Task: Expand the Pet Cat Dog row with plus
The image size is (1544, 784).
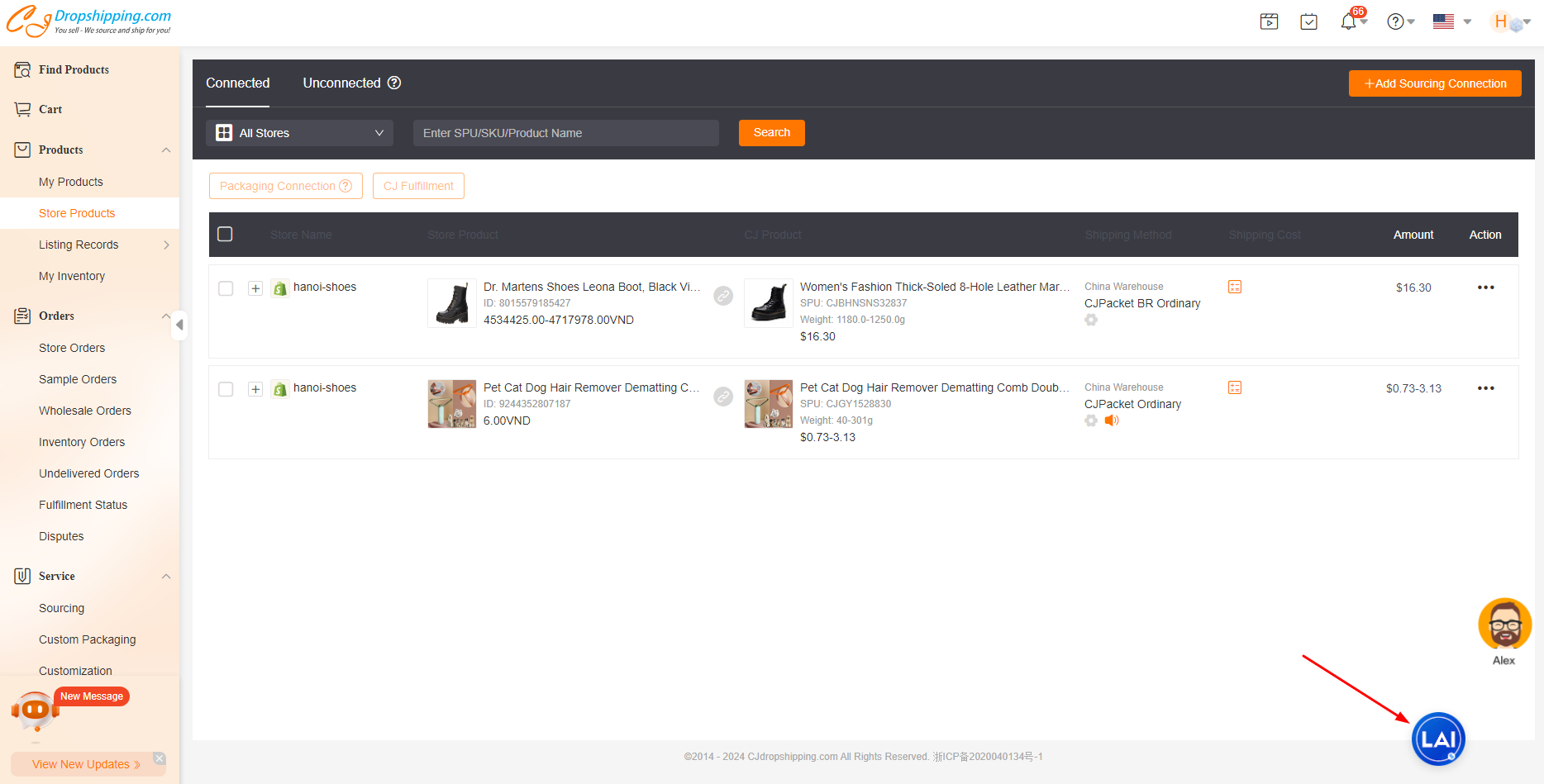Action: pos(255,389)
